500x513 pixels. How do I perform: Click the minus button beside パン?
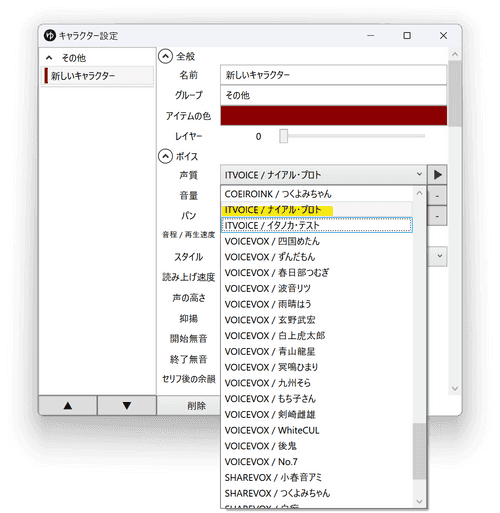pyautogui.click(x=437, y=217)
